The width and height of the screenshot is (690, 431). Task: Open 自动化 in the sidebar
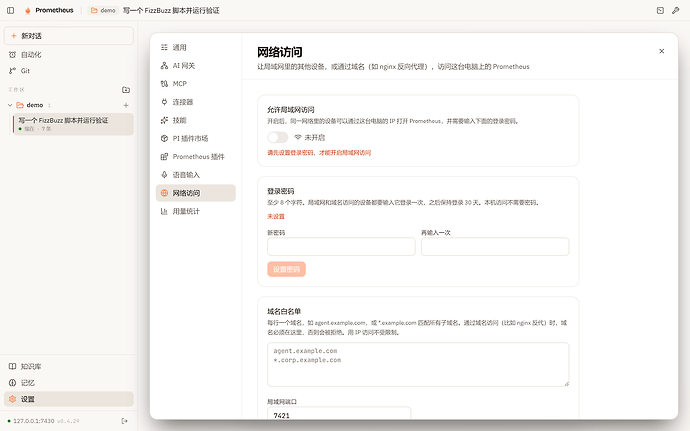(69, 55)
